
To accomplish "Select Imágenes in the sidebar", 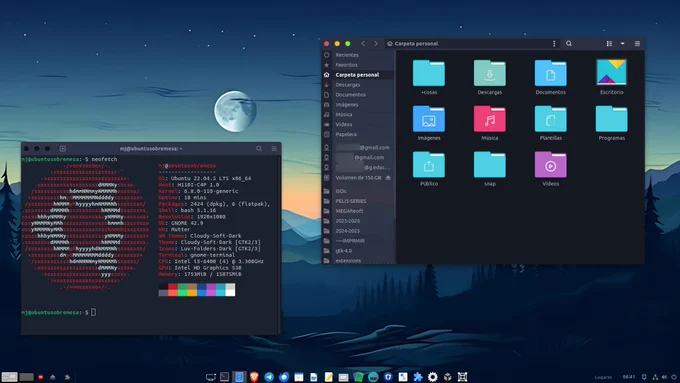I will point(347,105).
